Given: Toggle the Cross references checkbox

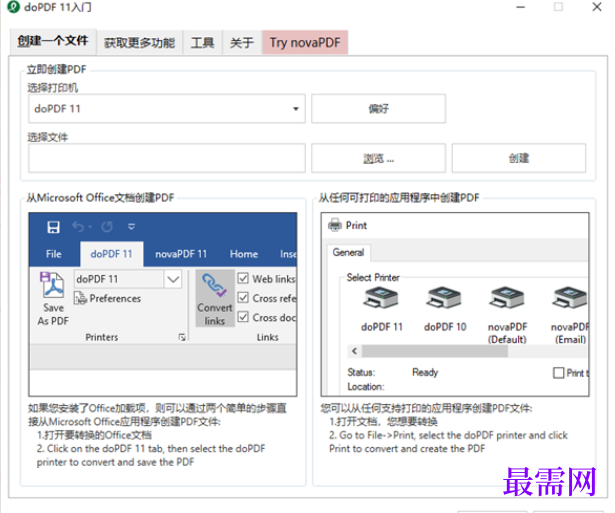Looking at the screenshot, I should click(x=243, y=298).
